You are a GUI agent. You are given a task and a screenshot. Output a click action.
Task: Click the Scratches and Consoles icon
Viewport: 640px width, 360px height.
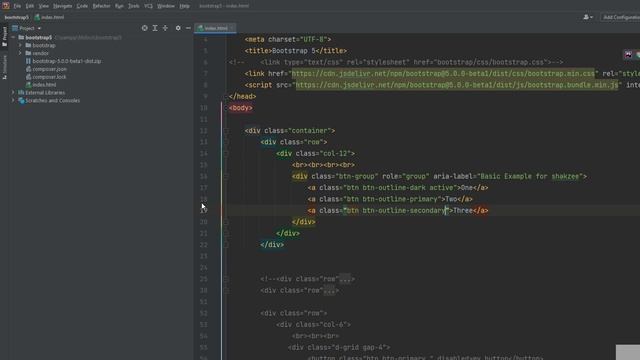click(x=21, y=100)
